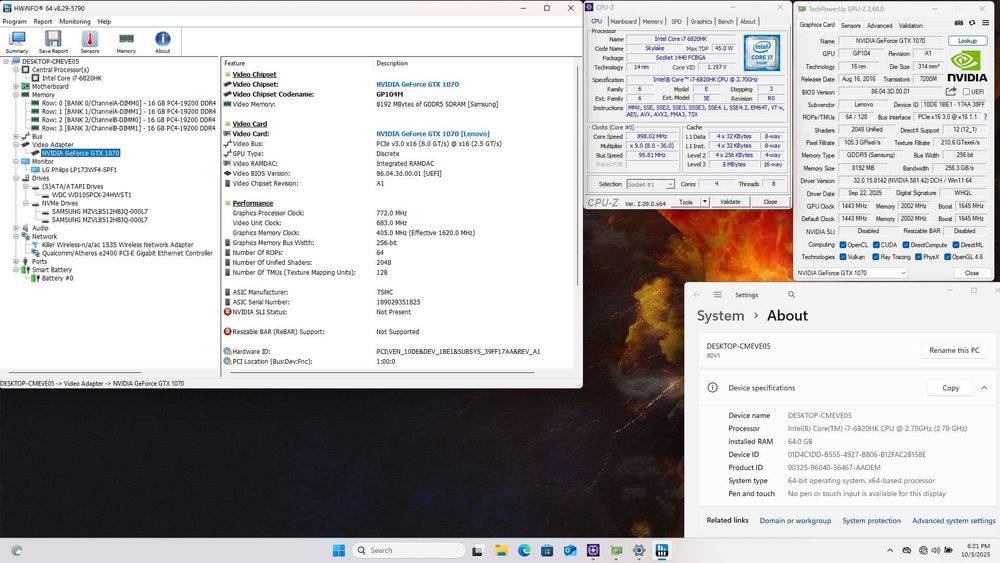Viewport: 1000px width, 563px height.
Task: Click the About info icon in HWiNFO toolbar
Action: coord(163,42)
